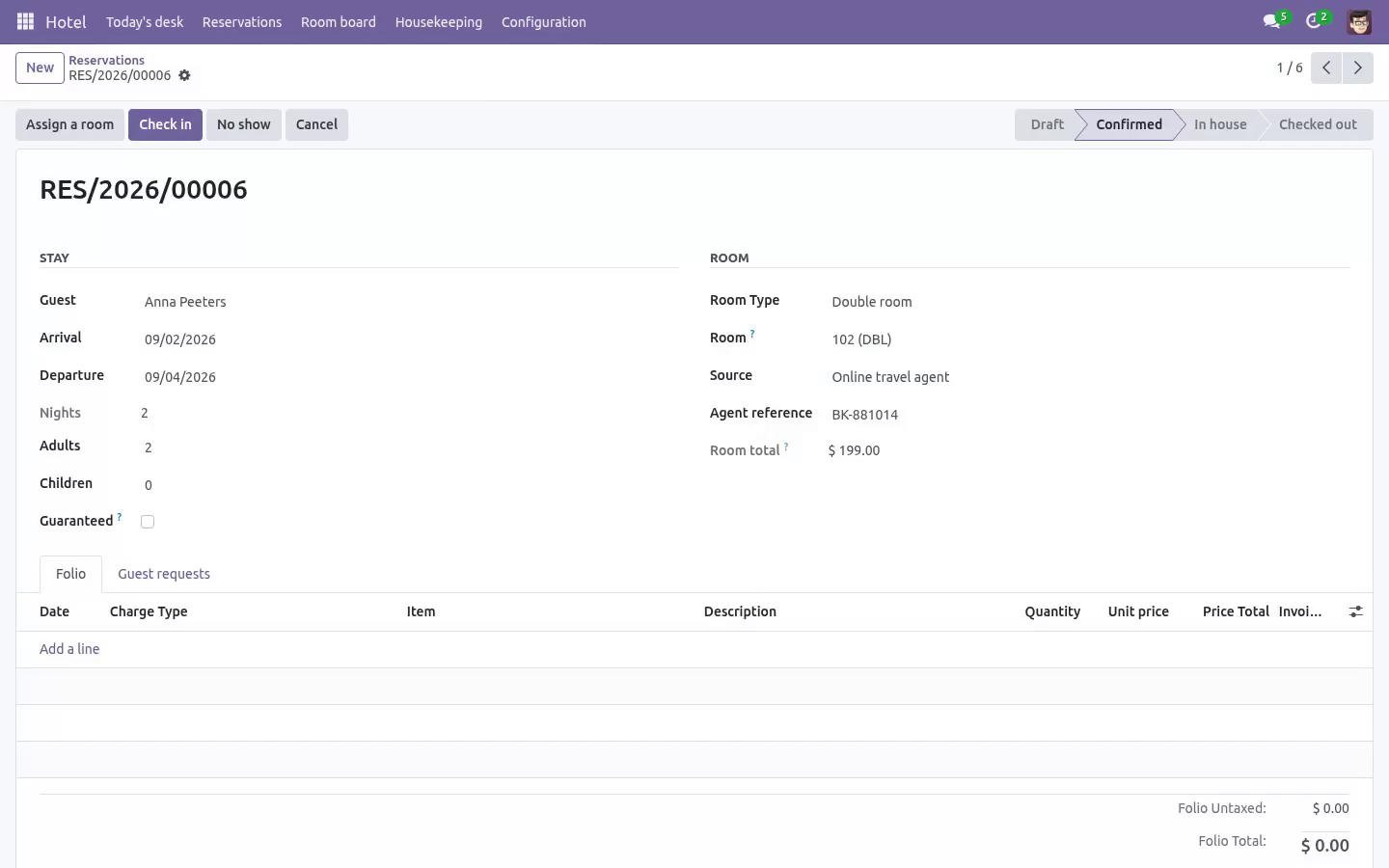The image size is (1389, 868).
Task: Open the Housekeeping menu
Action: point(439,21)
